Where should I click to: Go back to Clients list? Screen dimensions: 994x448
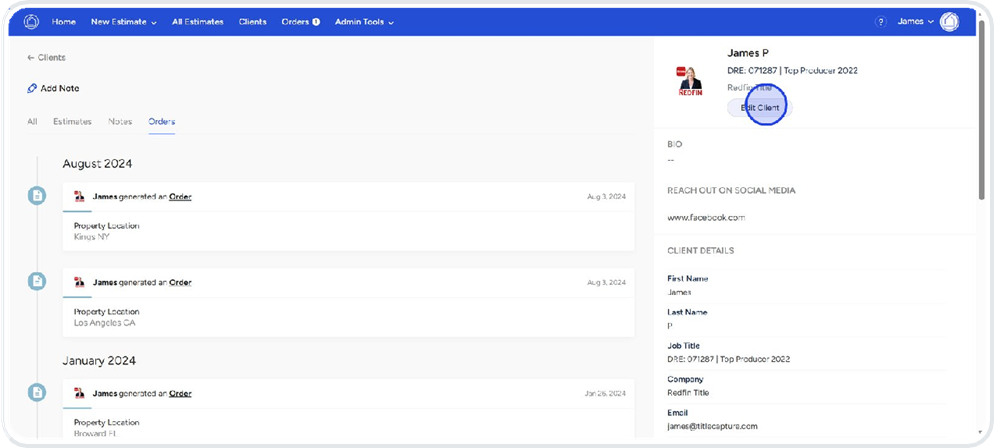coord(46,58)
